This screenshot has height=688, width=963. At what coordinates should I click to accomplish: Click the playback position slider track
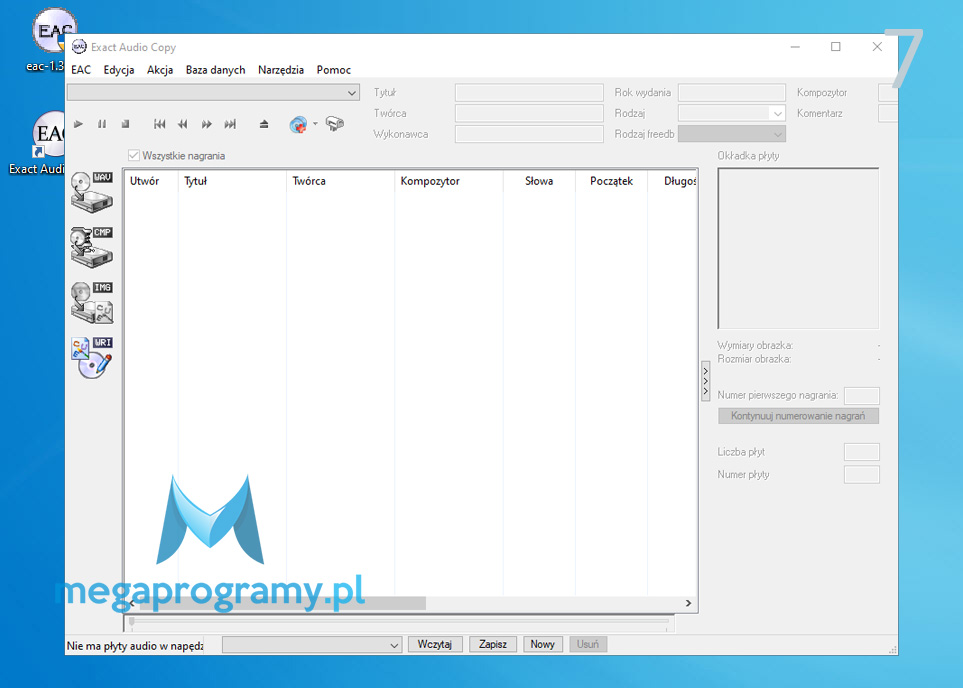coord(400,622)
